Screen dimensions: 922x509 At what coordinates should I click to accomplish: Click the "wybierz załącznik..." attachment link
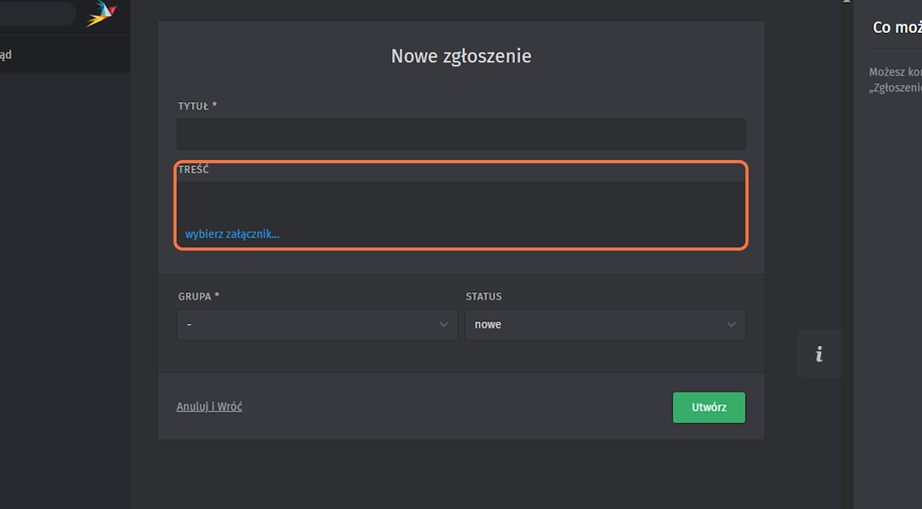(232, 234)
